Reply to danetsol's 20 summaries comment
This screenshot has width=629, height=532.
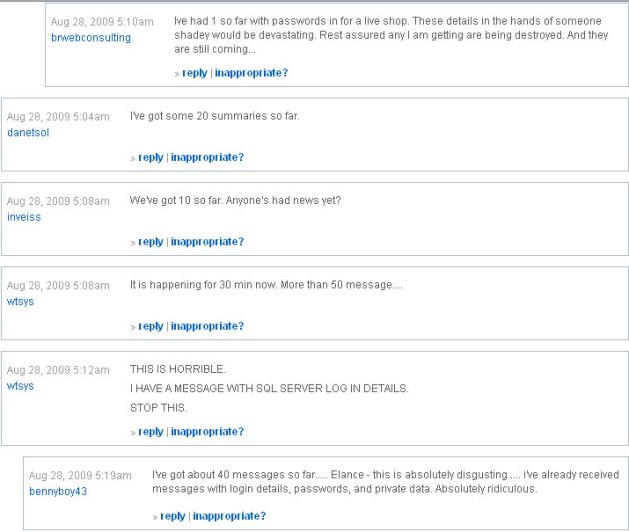coord(151,157)
